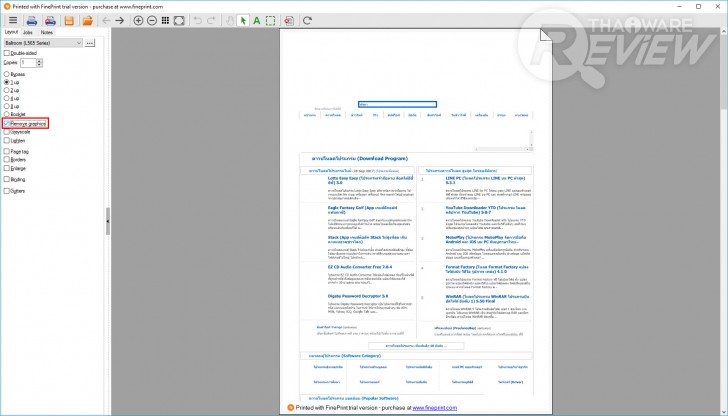Select the Booklet layout option
The width and height of the screenshot is (728, 416).
[x=6, y=114]
